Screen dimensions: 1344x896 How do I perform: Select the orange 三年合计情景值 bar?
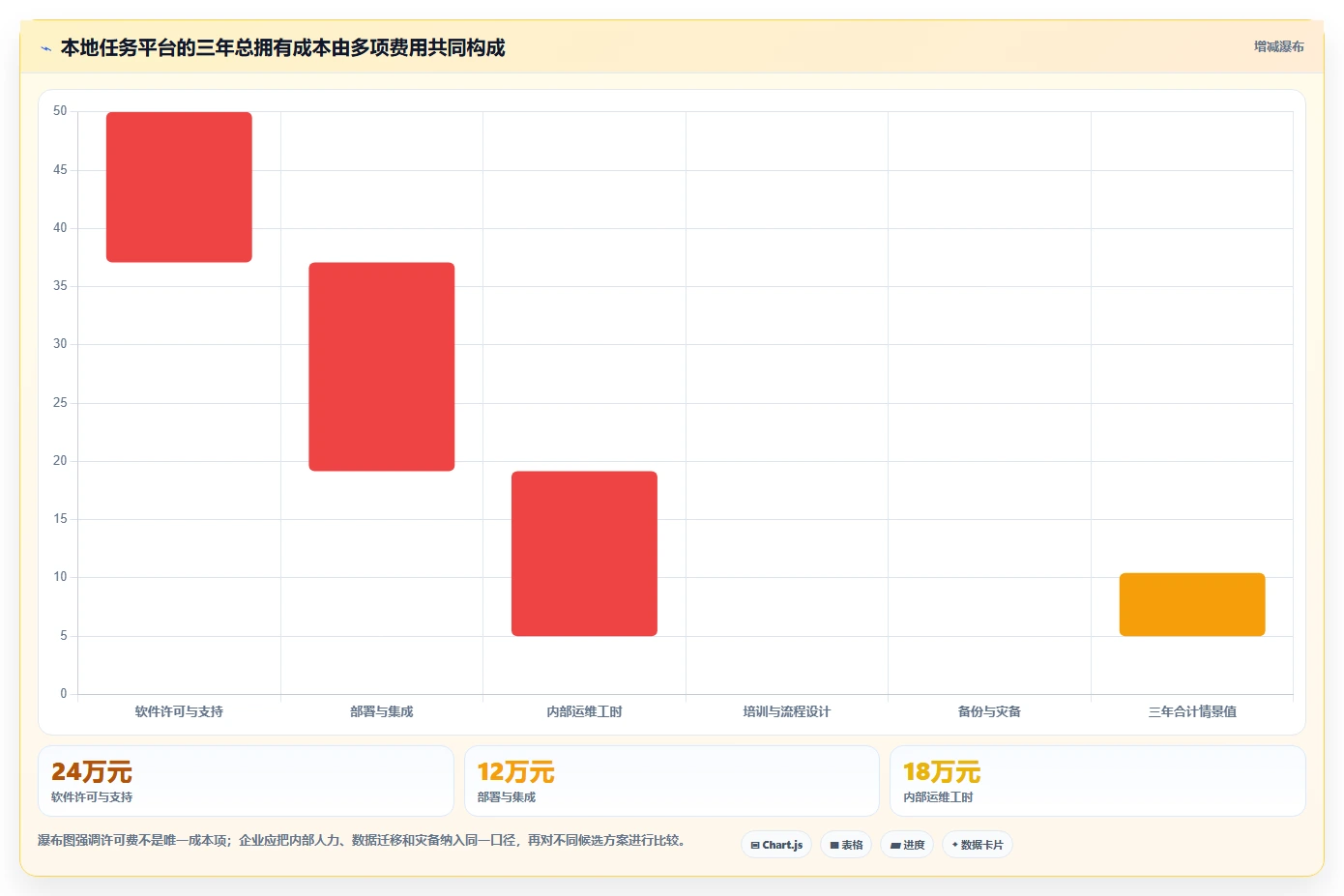[1192, 604]
